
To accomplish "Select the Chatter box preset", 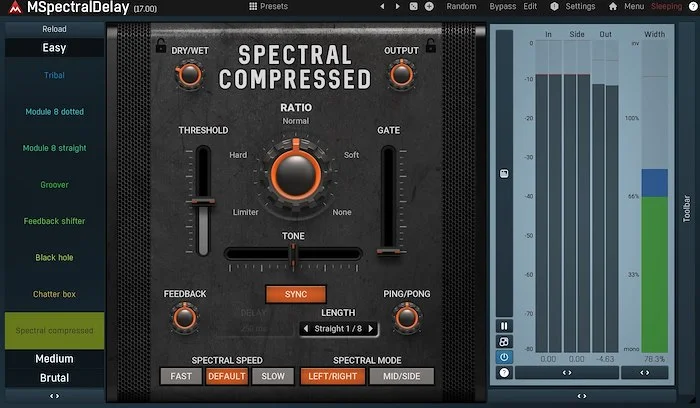I will click(x=54, y=294).
